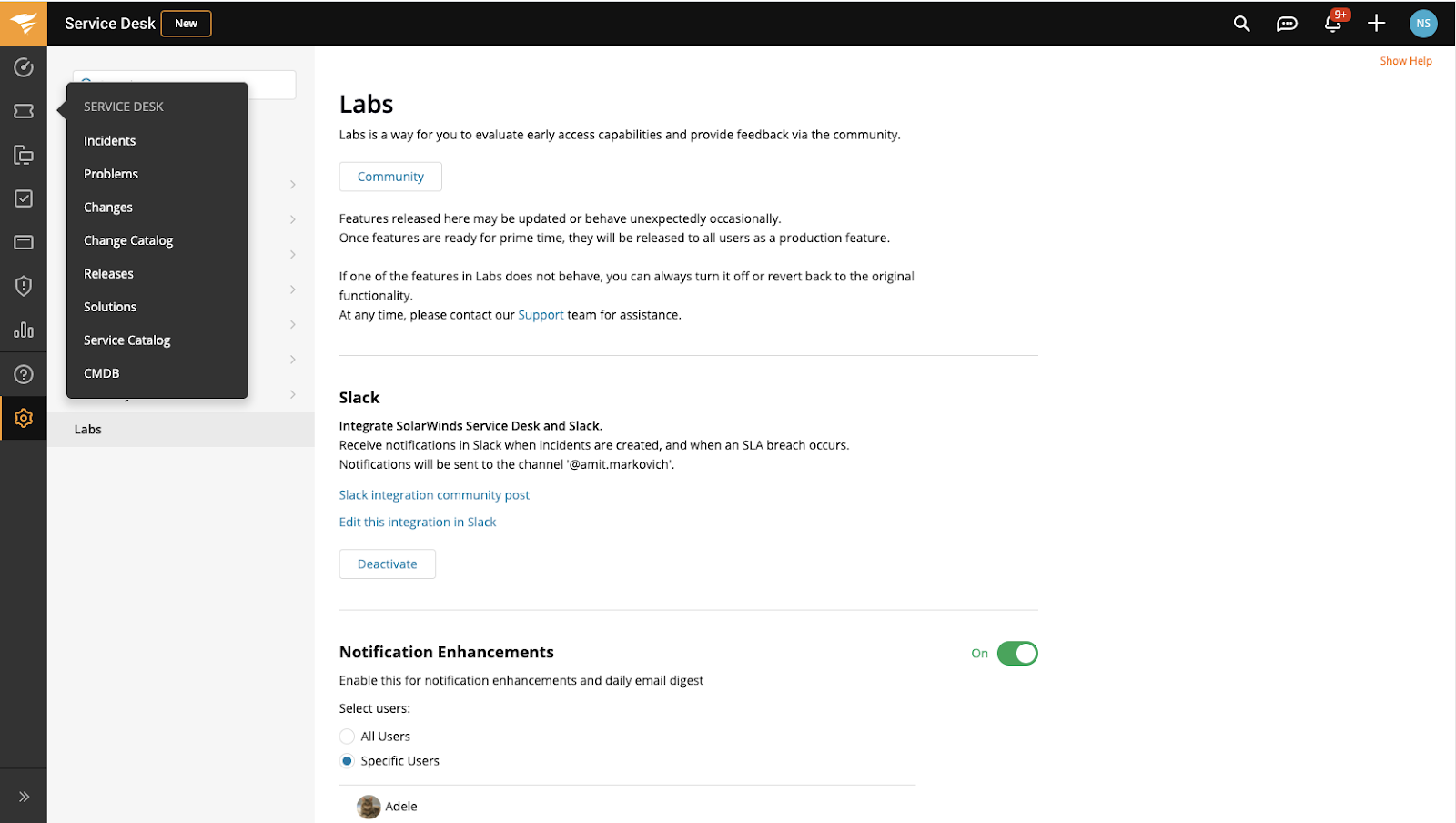Open Change Catalog menu entry
1456x823 pixels.
(x=128, y=240)
